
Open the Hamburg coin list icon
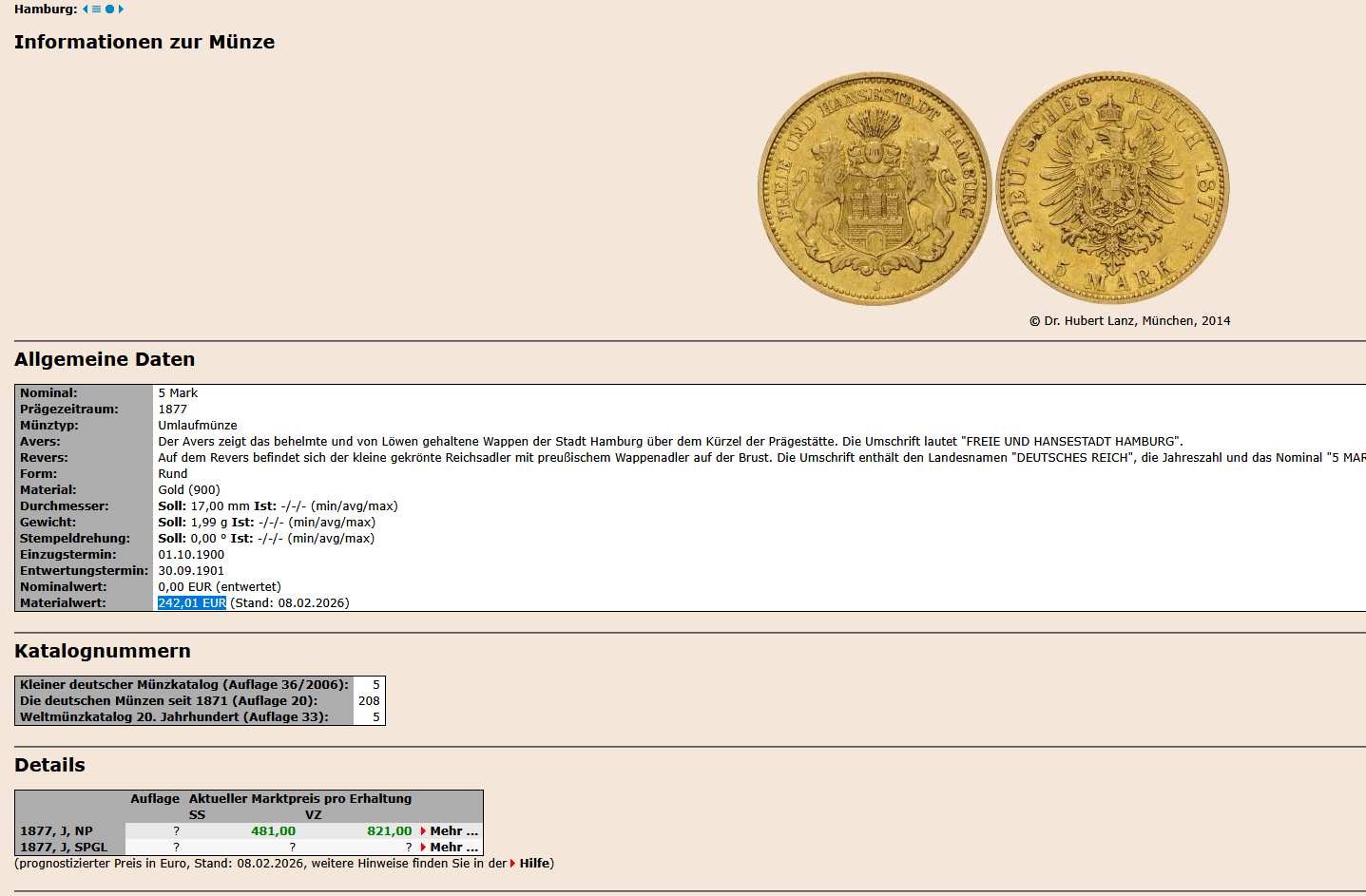pos(96,10)
